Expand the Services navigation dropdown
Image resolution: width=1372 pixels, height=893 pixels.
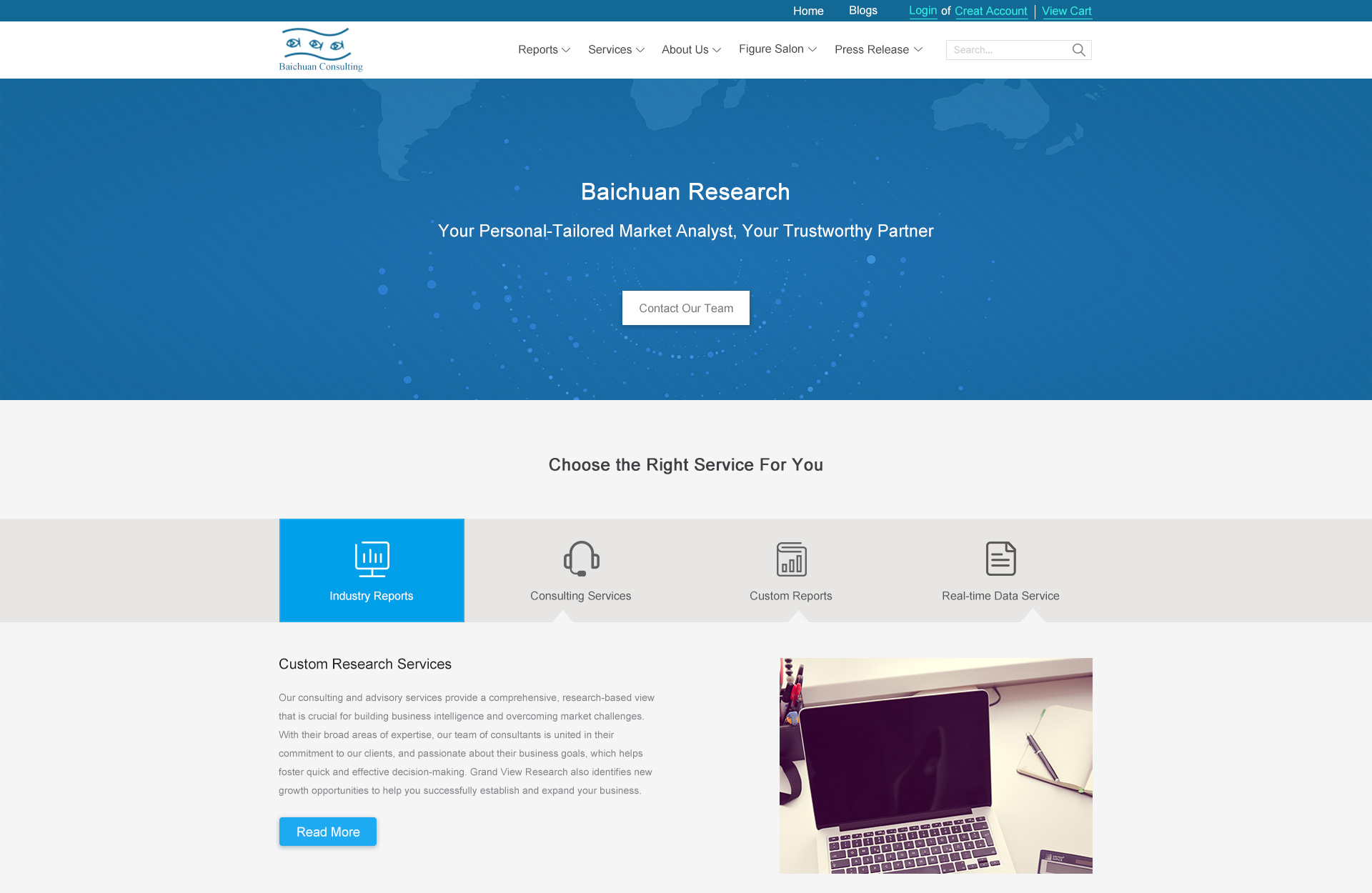tap(615, 50)
